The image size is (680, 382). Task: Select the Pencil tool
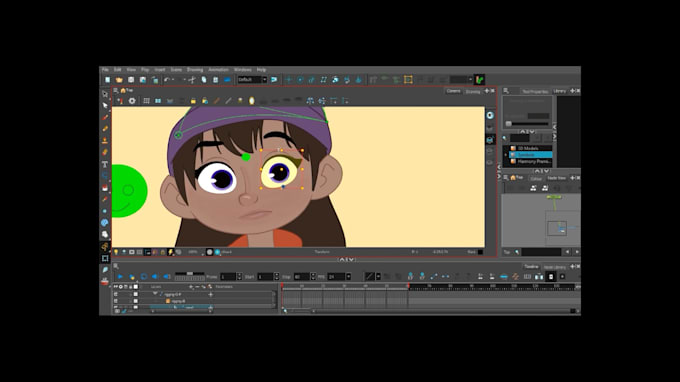pyautogui.click(x=105, y=129)
